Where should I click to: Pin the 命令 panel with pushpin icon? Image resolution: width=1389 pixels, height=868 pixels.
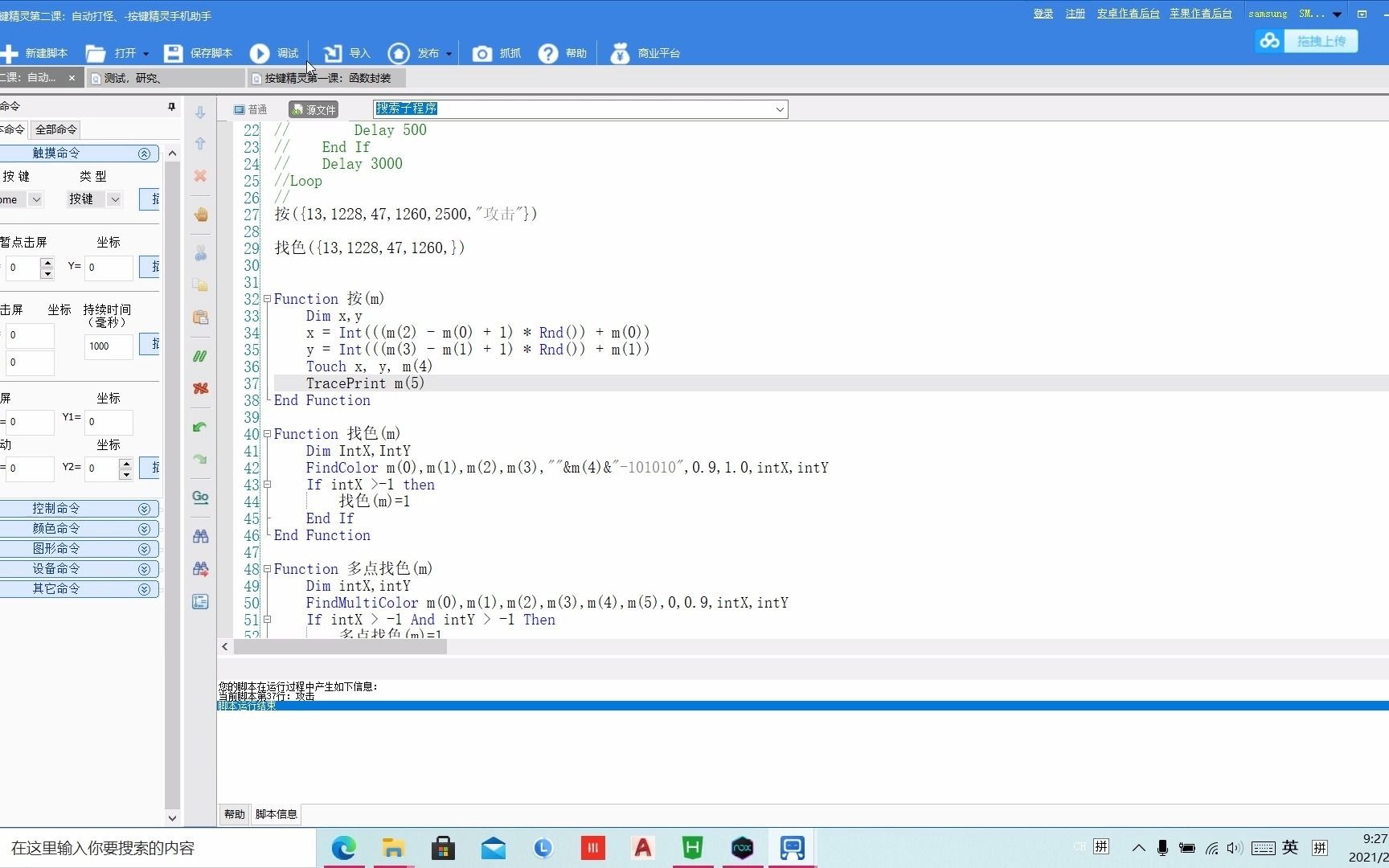(171, 106)
